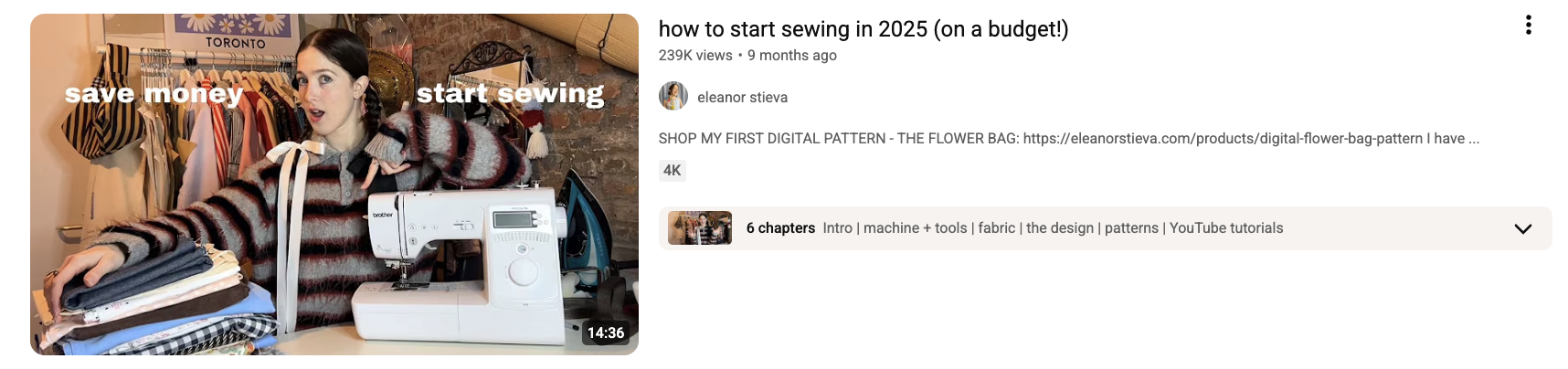Click the small chapters preview thumbnail
This screenshot has height=369, width=1568.
coord(700,228)
